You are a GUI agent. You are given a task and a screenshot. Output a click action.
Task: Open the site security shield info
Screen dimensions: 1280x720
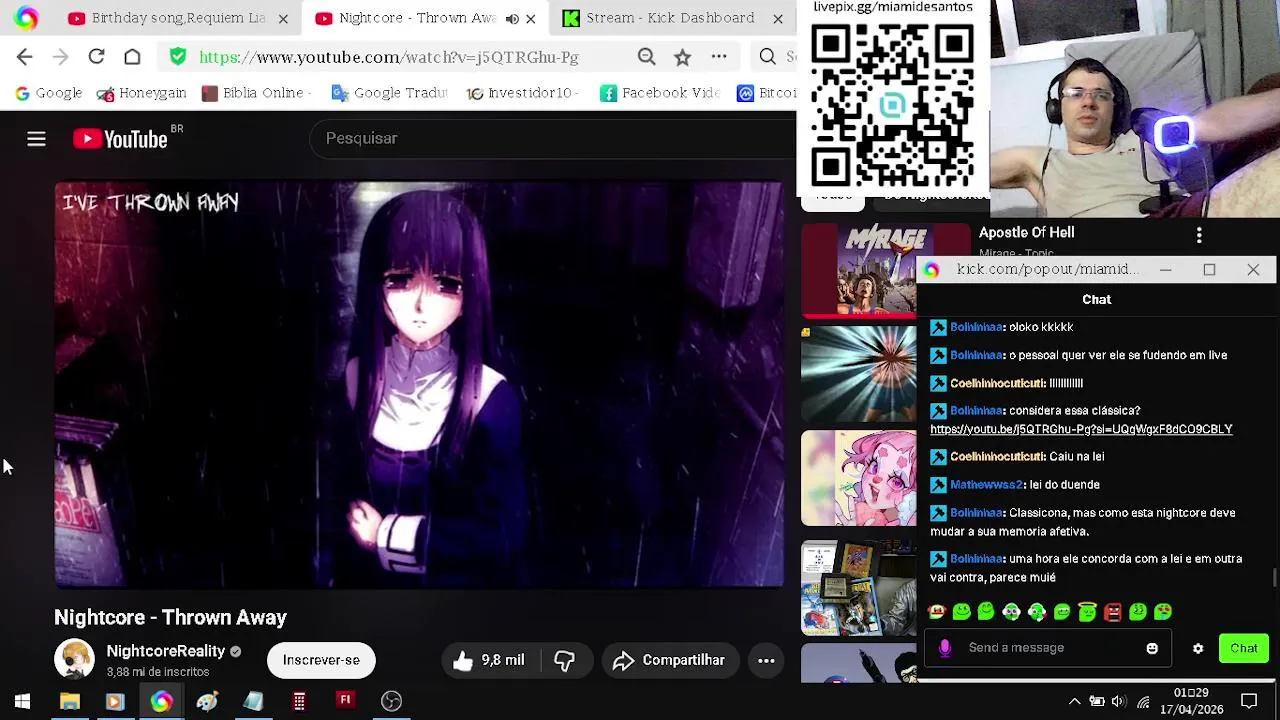pyautogui.click(x=178, y=57)
